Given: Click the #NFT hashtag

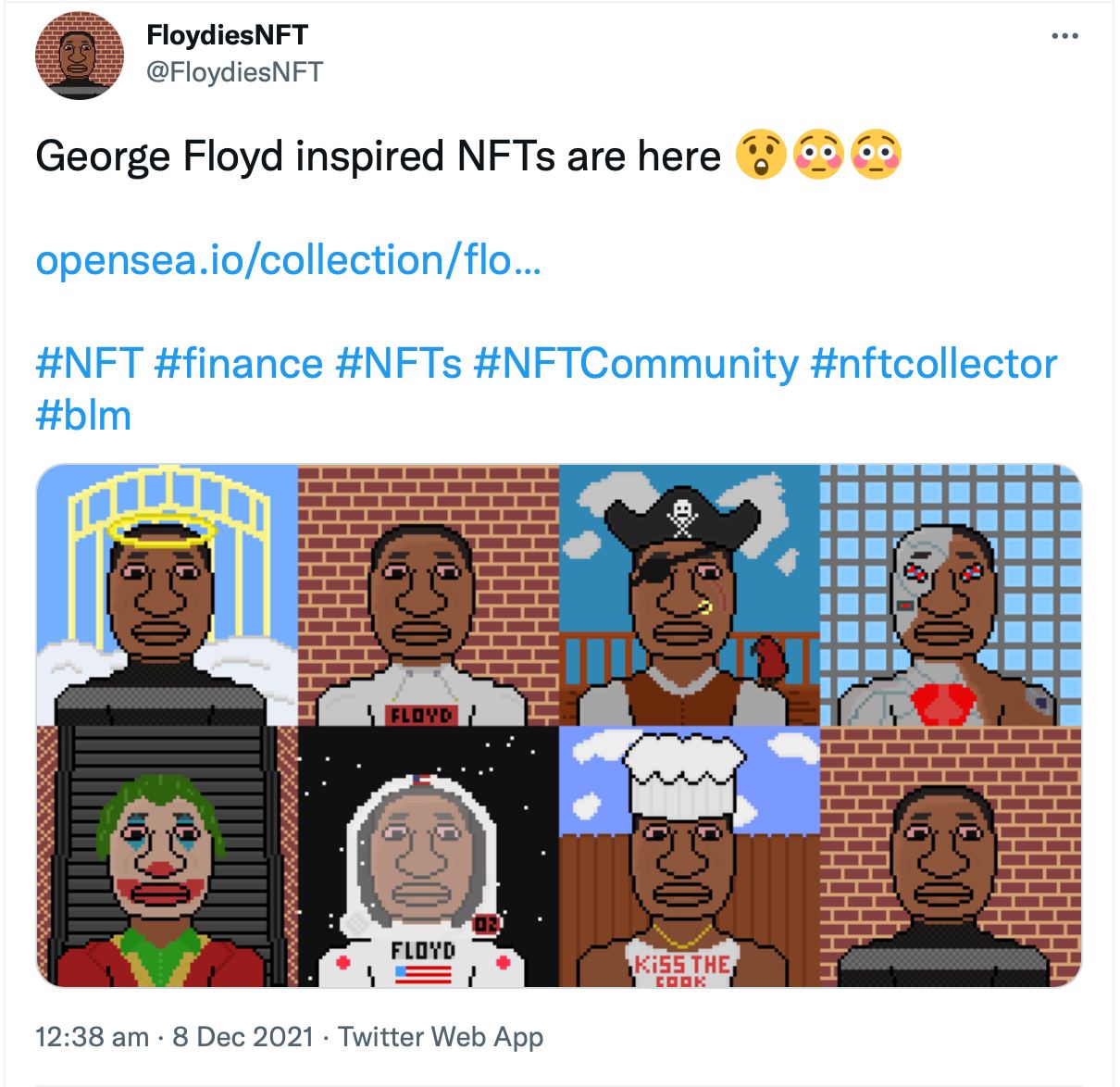Looking at the screenshot, I should tap(89, 363).
